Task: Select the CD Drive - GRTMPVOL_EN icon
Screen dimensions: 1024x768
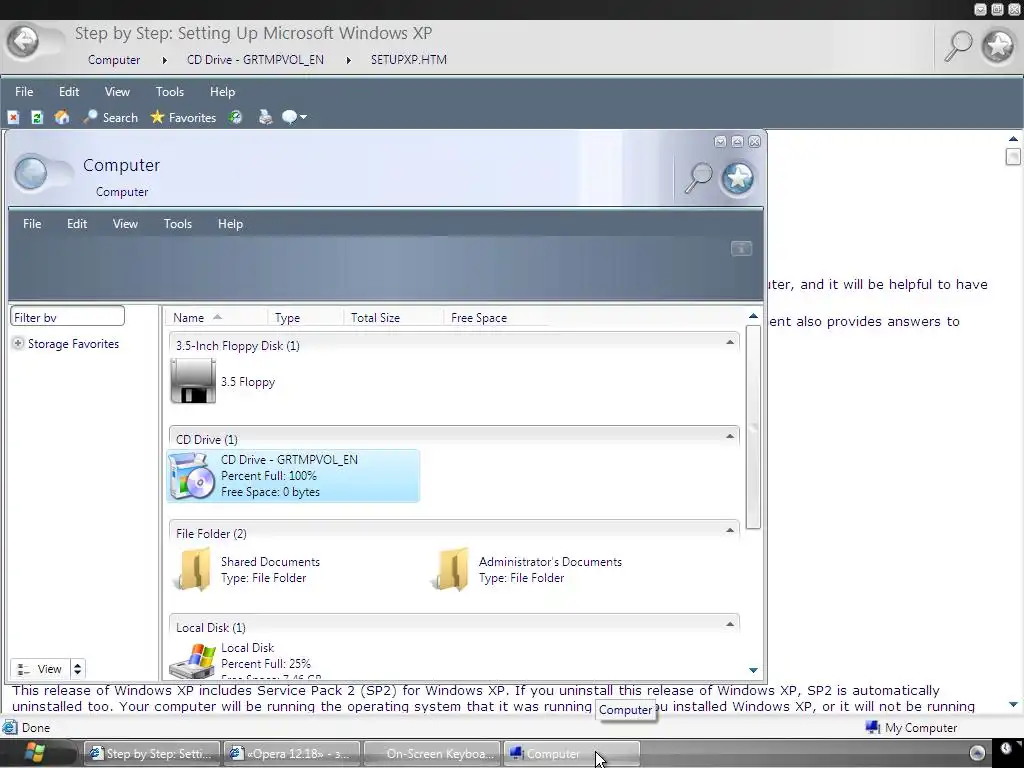Action: (192, 476)
